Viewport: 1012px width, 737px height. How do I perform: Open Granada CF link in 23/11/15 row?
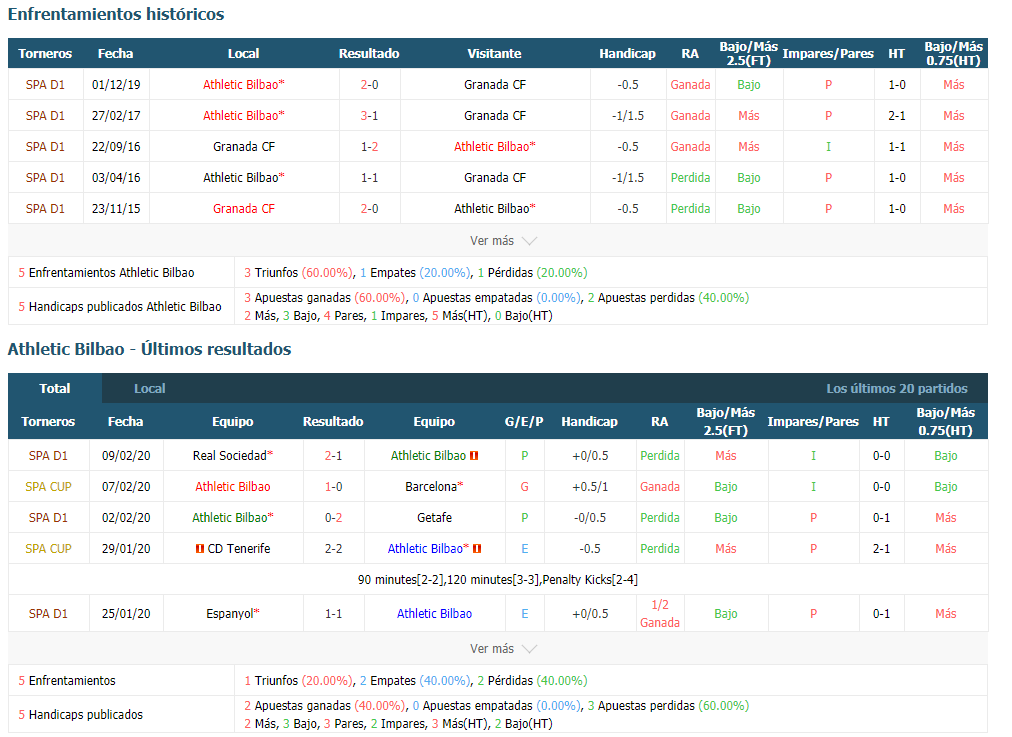pyautogui.click(x=244, y=208)
